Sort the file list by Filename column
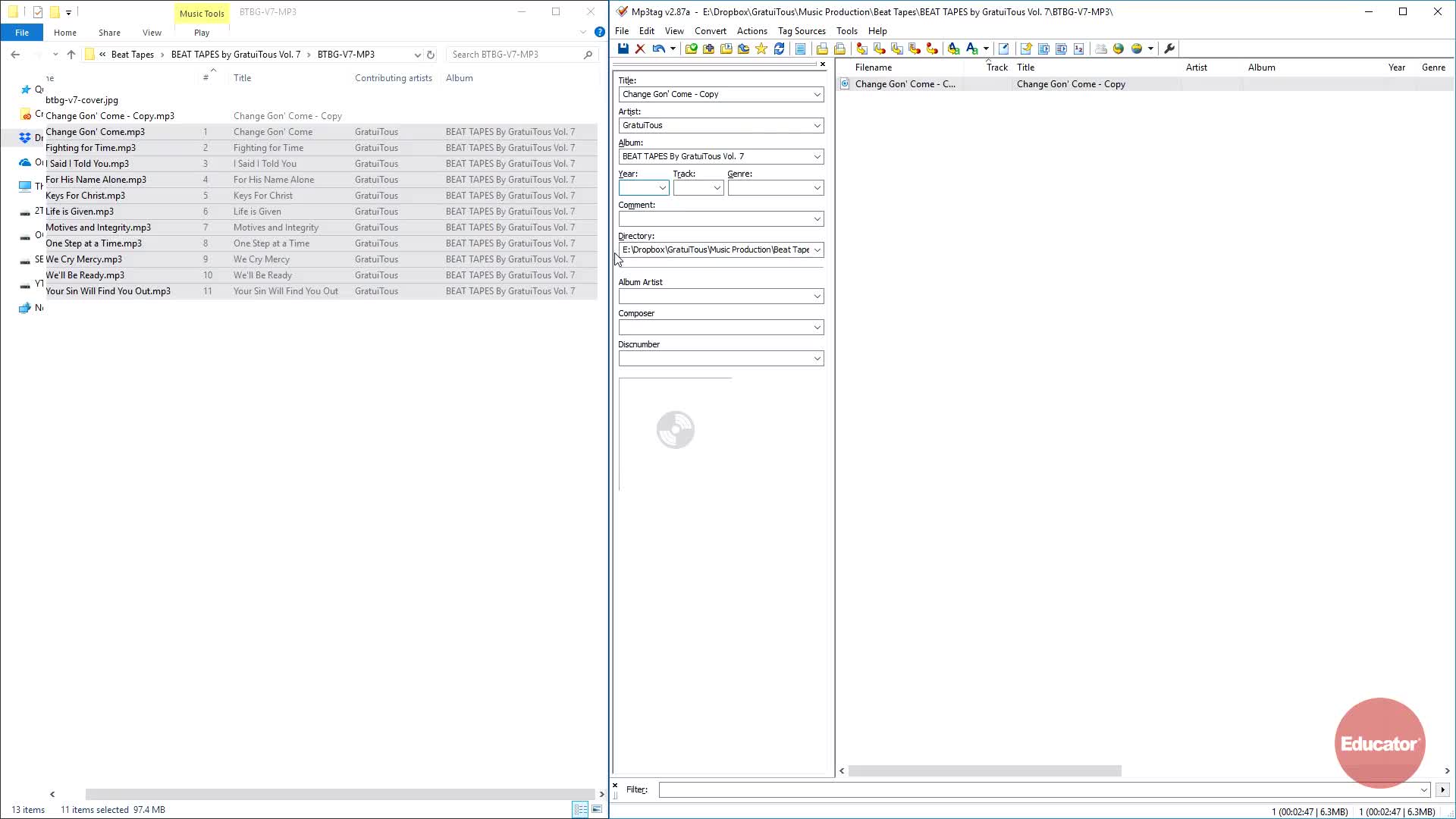This screenshot has height=819, width=1456. pos(873,67)
